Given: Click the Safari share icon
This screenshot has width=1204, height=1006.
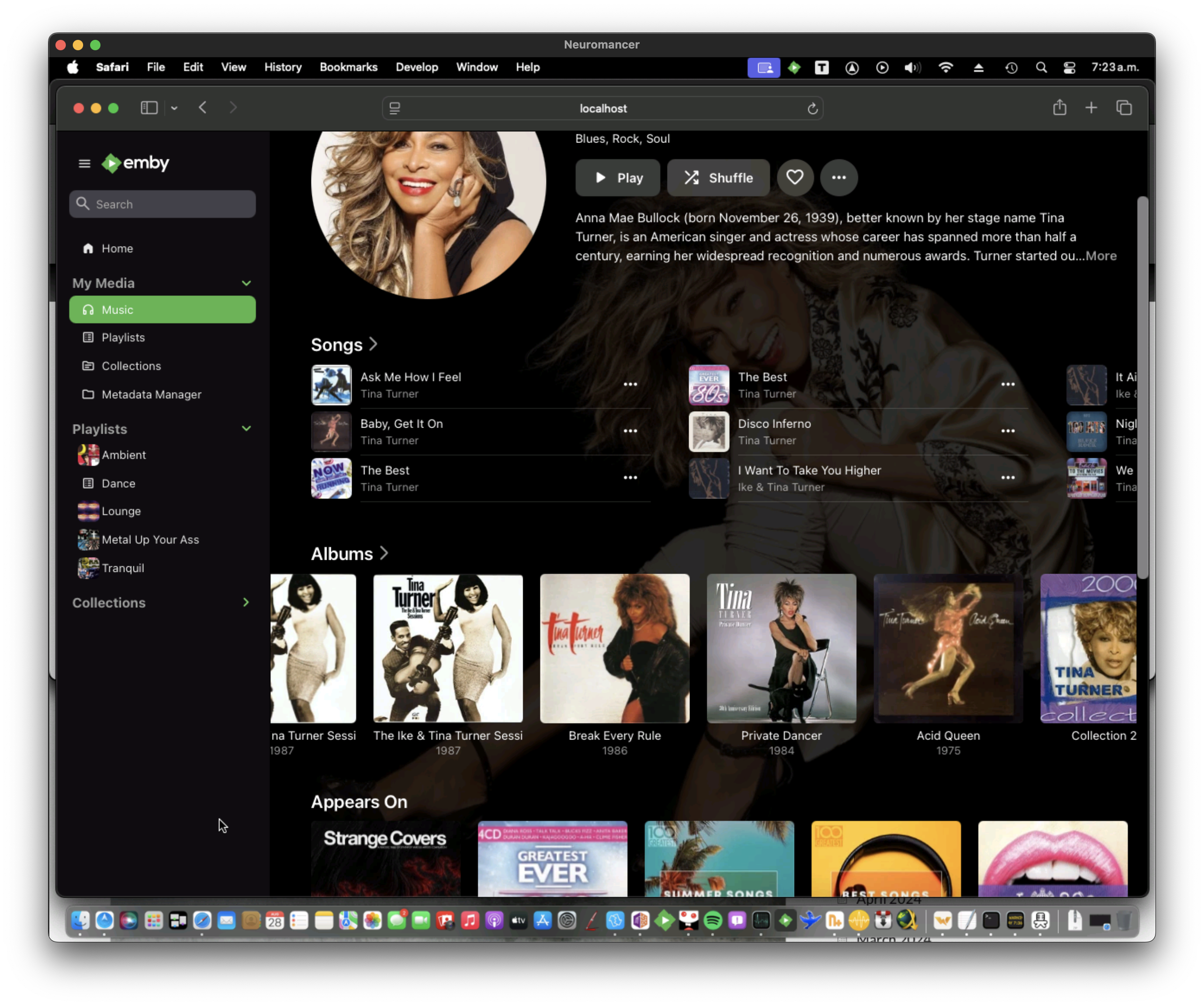Looking at the screenshot, I should click(1059, 108).
